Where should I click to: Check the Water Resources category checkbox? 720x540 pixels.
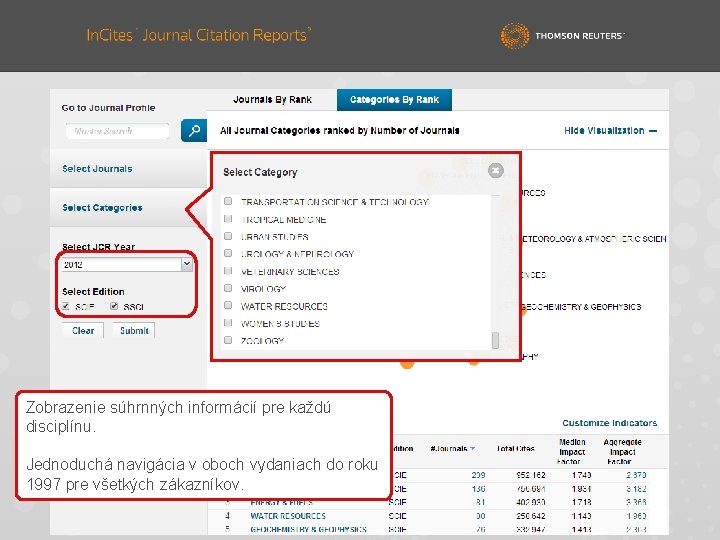tap(228, 305)
